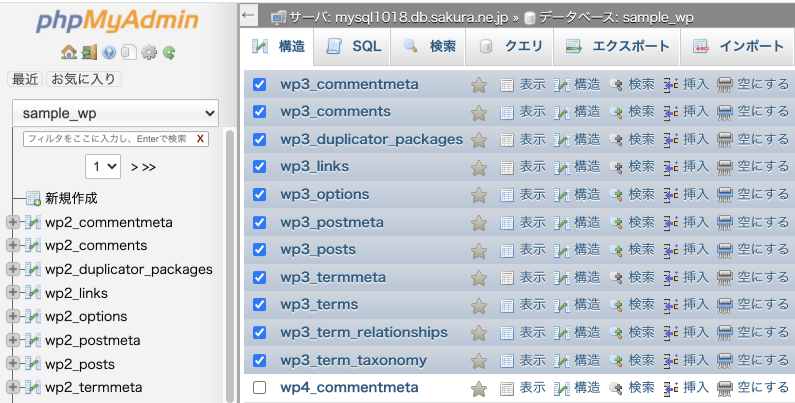Open the インポート tab
Image resolution: width=795 pixels, height=403 pixels.
click(738, 47)
